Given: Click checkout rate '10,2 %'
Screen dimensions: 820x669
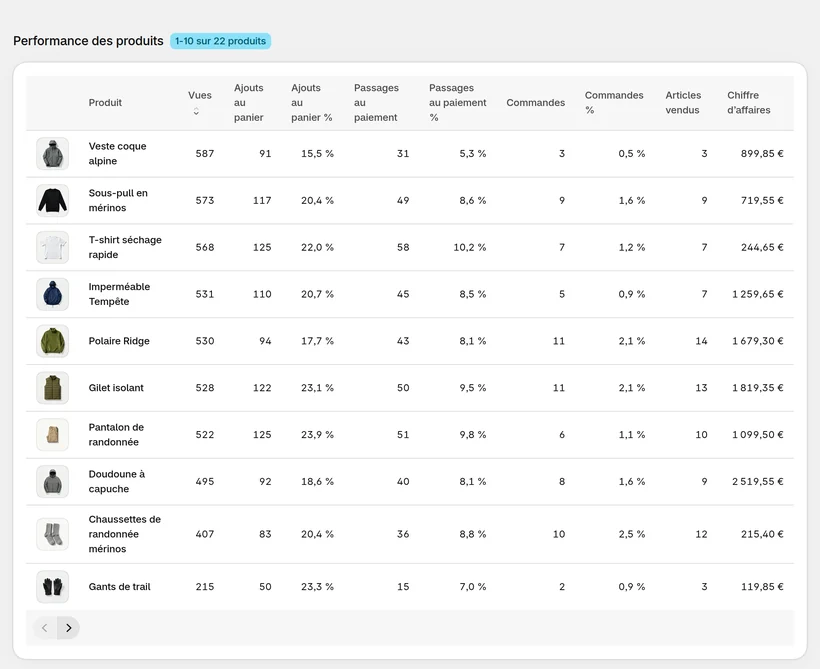Looking at the screenshot, I should click(470, 247).
